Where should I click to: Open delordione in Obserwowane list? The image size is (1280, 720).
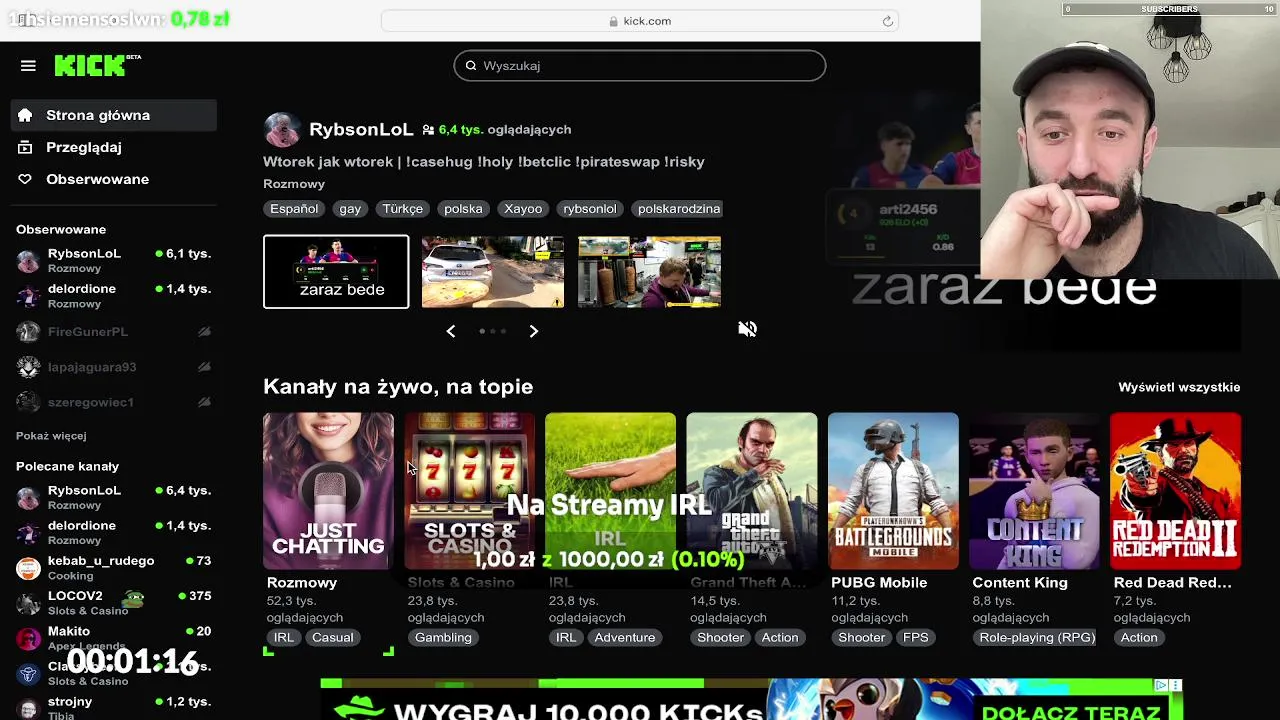coord(114,295)
